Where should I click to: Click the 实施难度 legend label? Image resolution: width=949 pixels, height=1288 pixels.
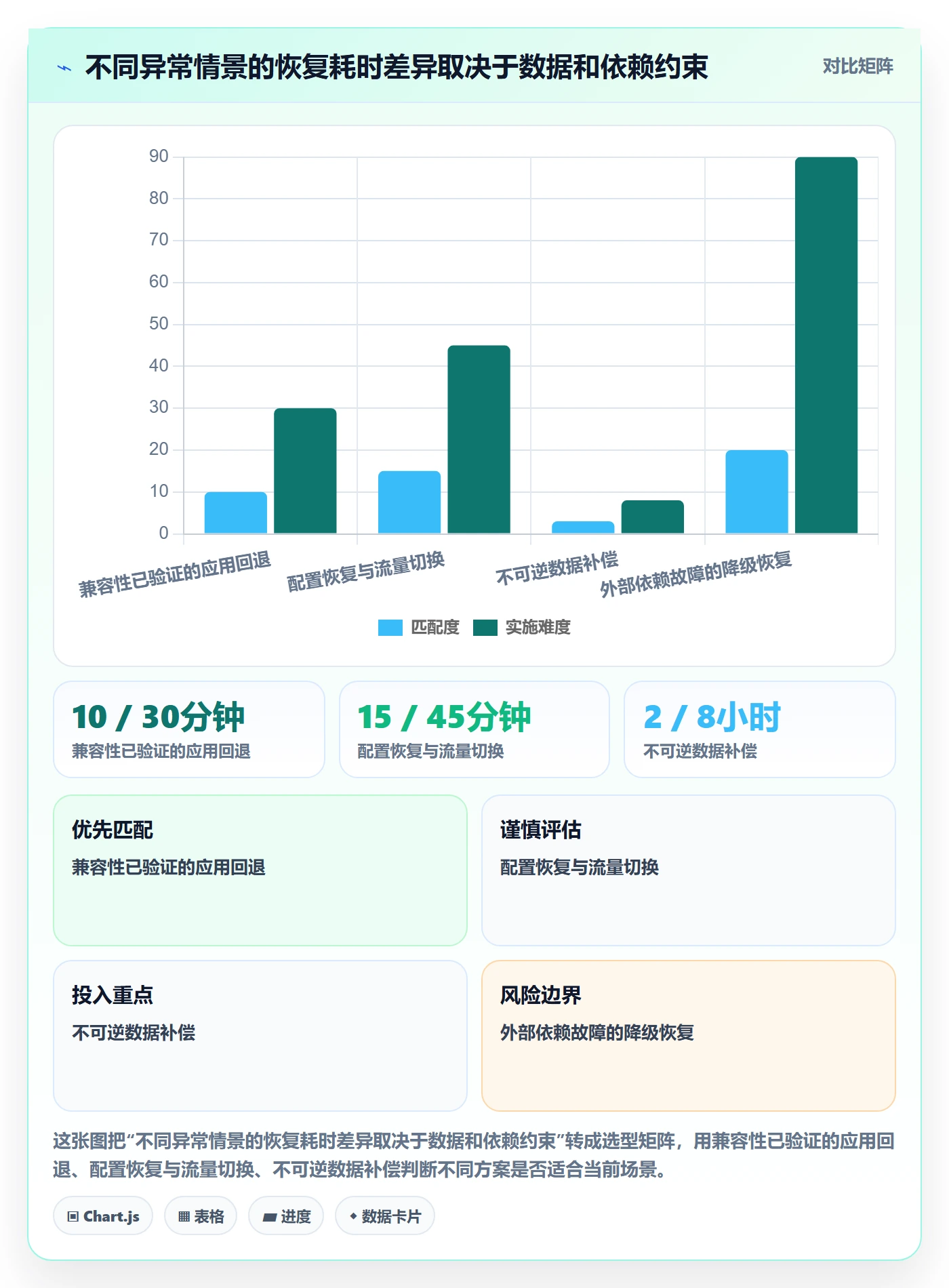point(538,628)
